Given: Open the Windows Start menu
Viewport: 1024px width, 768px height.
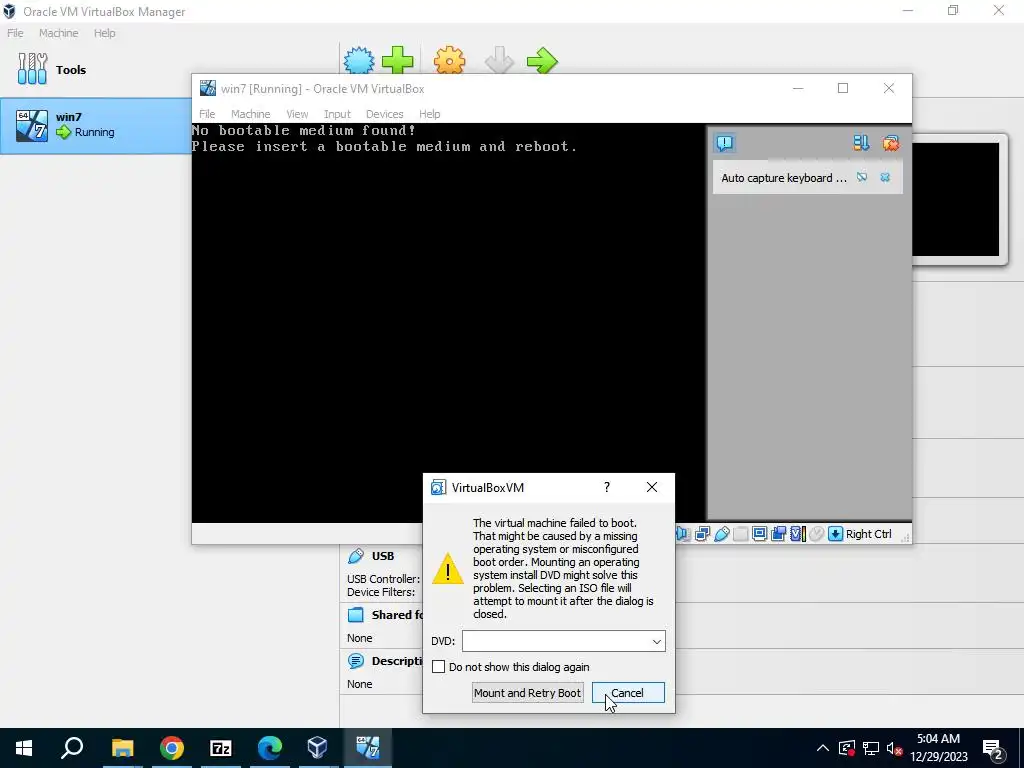Looking at the screenshot, I should point(24,748).
